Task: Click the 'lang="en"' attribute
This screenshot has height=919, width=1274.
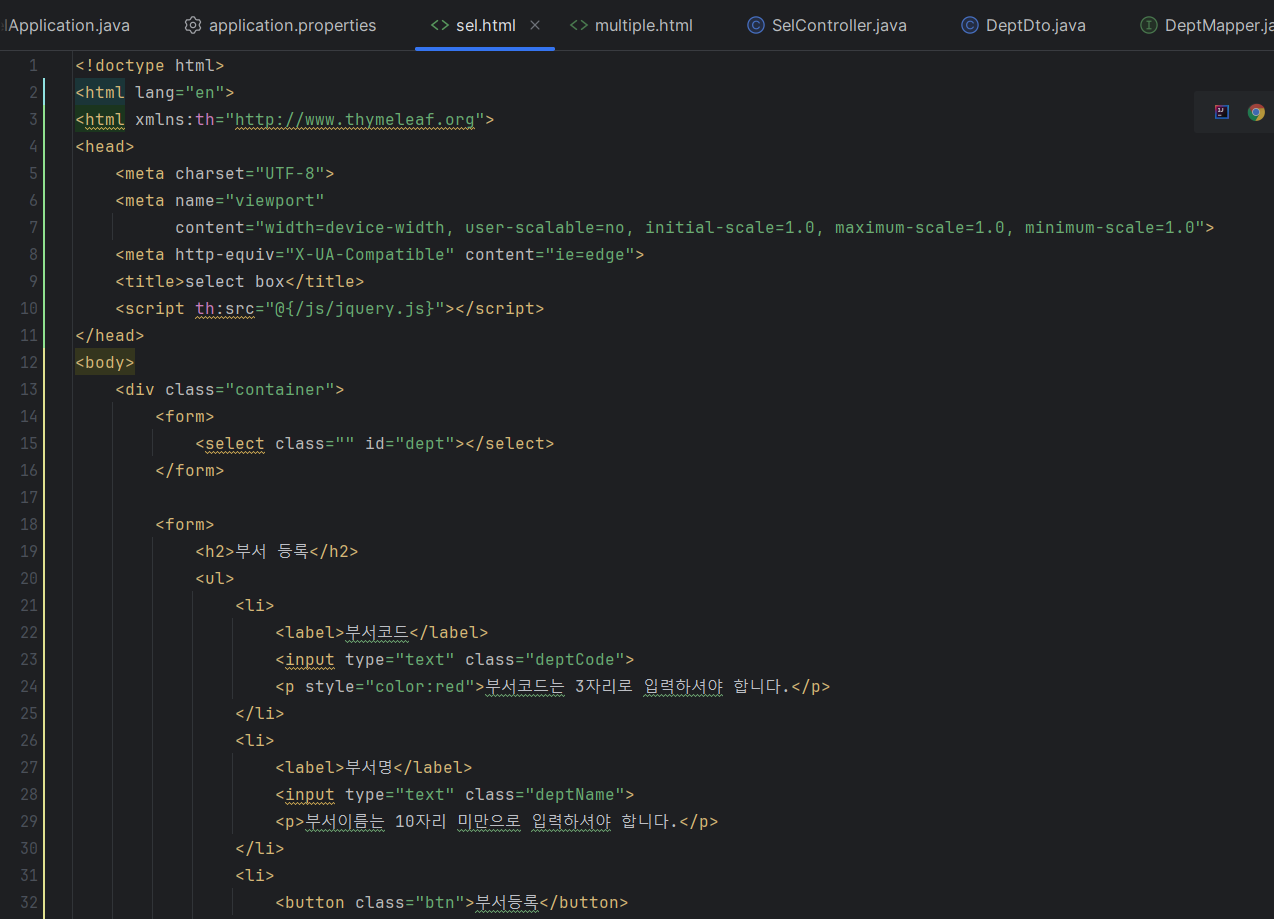Action: pos(180,93)
